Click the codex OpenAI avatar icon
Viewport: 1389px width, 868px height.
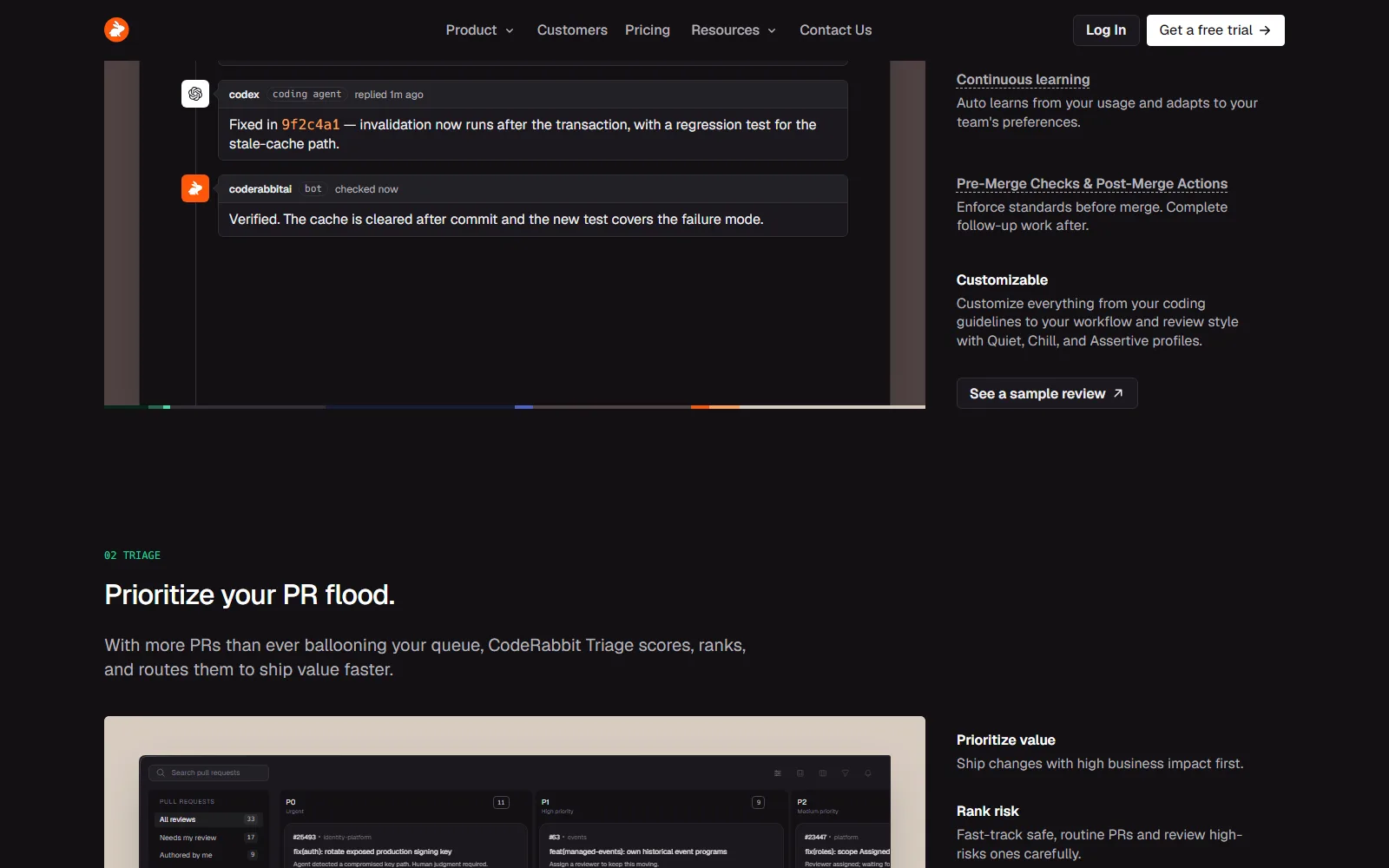pos(195,94)
